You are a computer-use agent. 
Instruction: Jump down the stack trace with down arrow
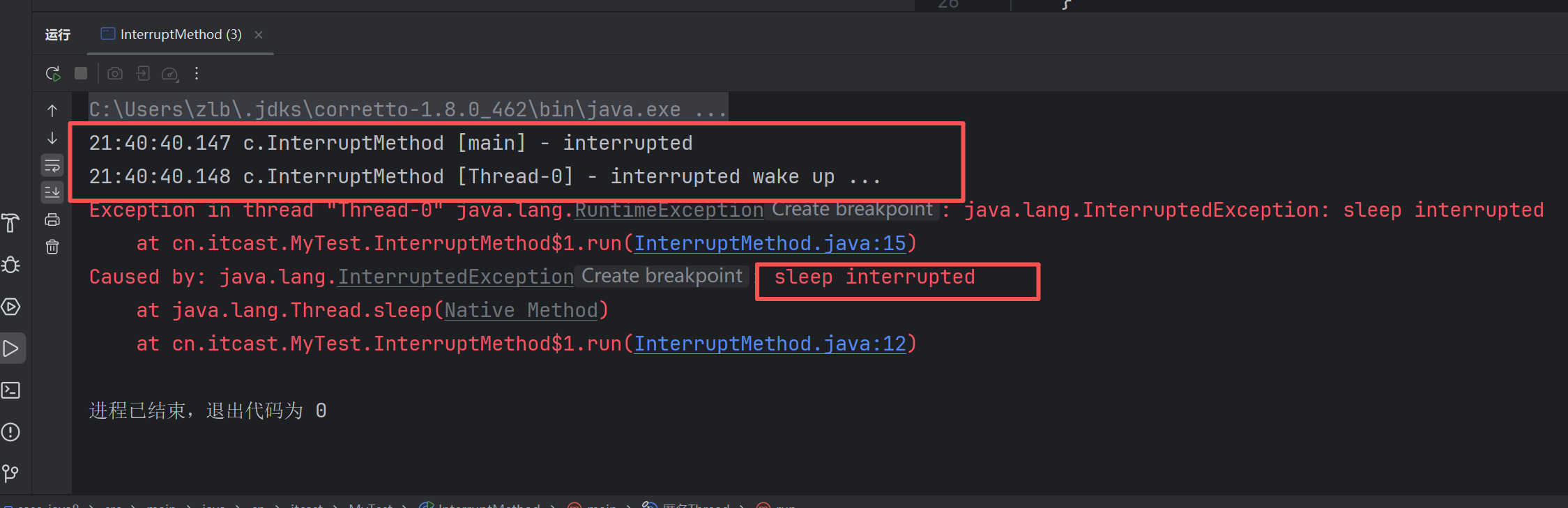52,138
